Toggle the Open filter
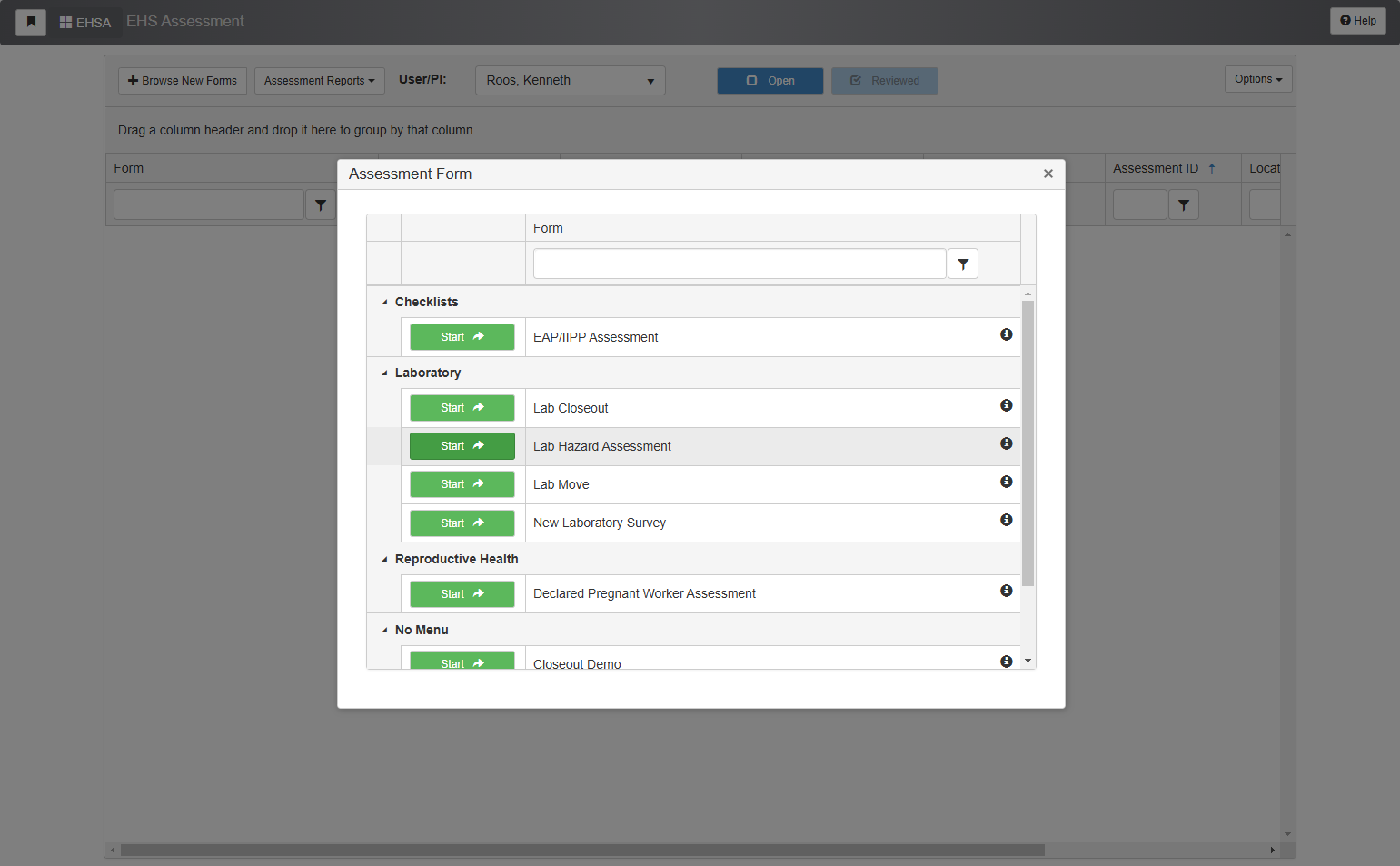1400x866 pixels. (770, 81)
